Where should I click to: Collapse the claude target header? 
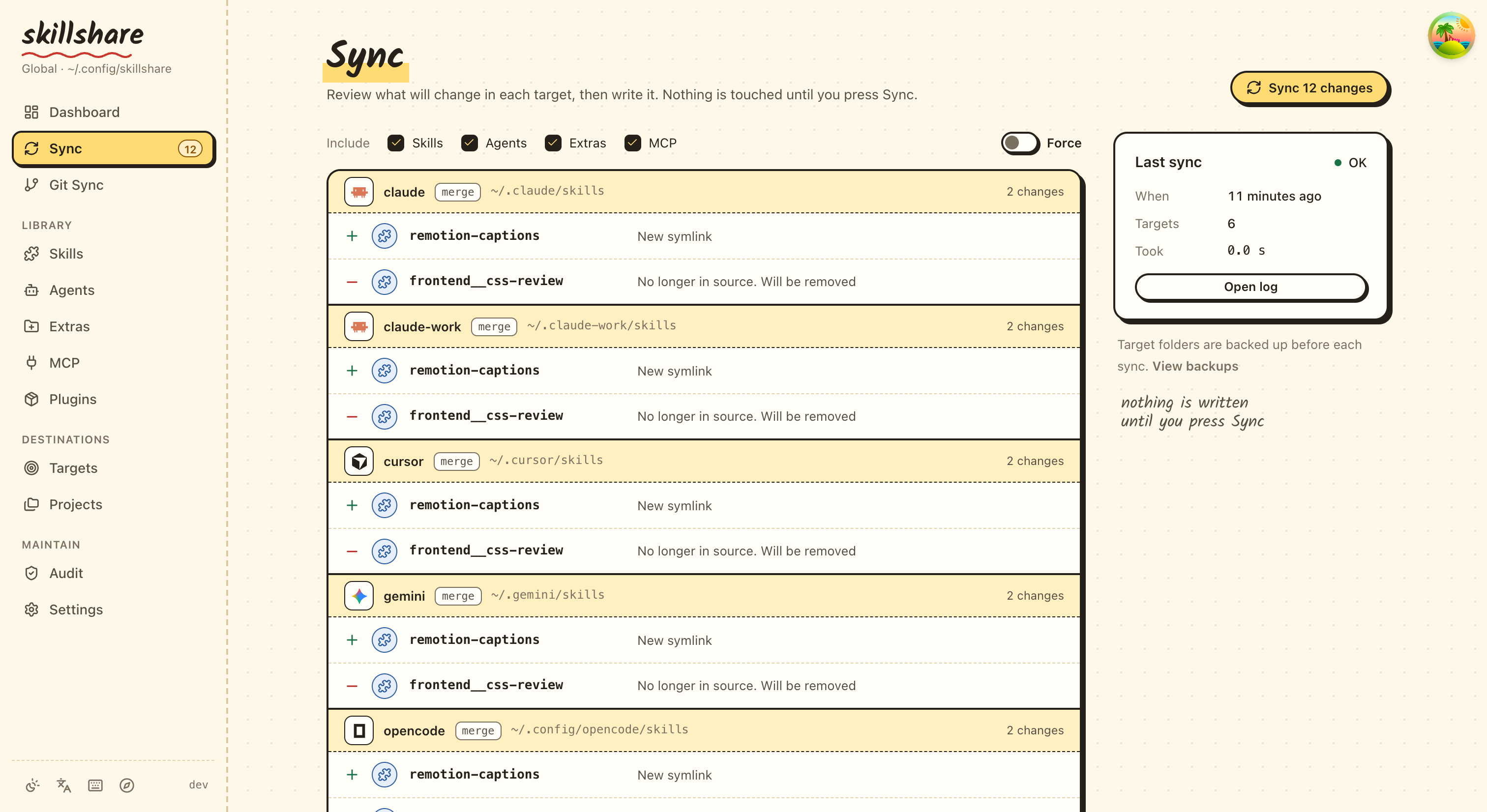click(703, 192)
